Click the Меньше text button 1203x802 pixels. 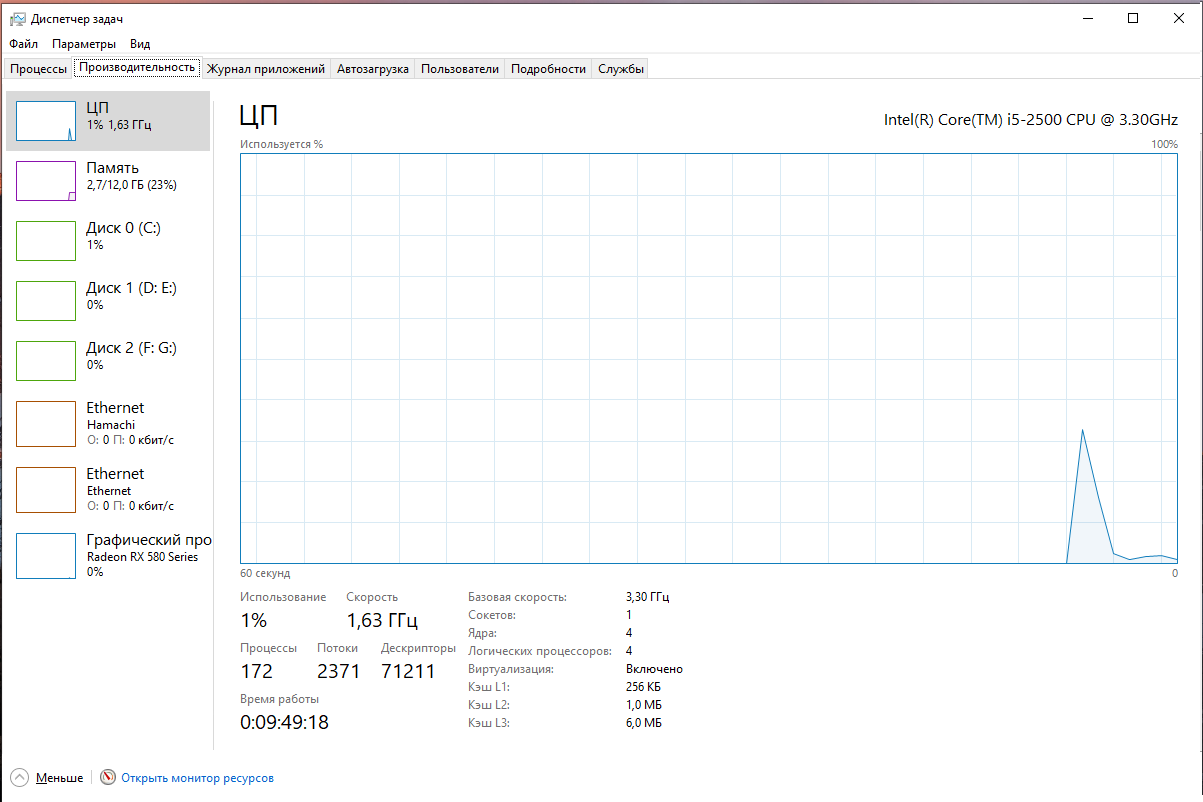[x=59, y=778]
